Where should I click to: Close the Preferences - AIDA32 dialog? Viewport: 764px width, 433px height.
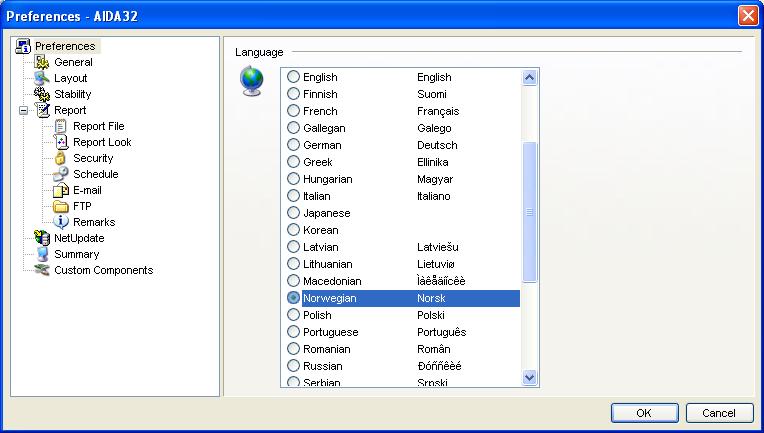point(748,16)
